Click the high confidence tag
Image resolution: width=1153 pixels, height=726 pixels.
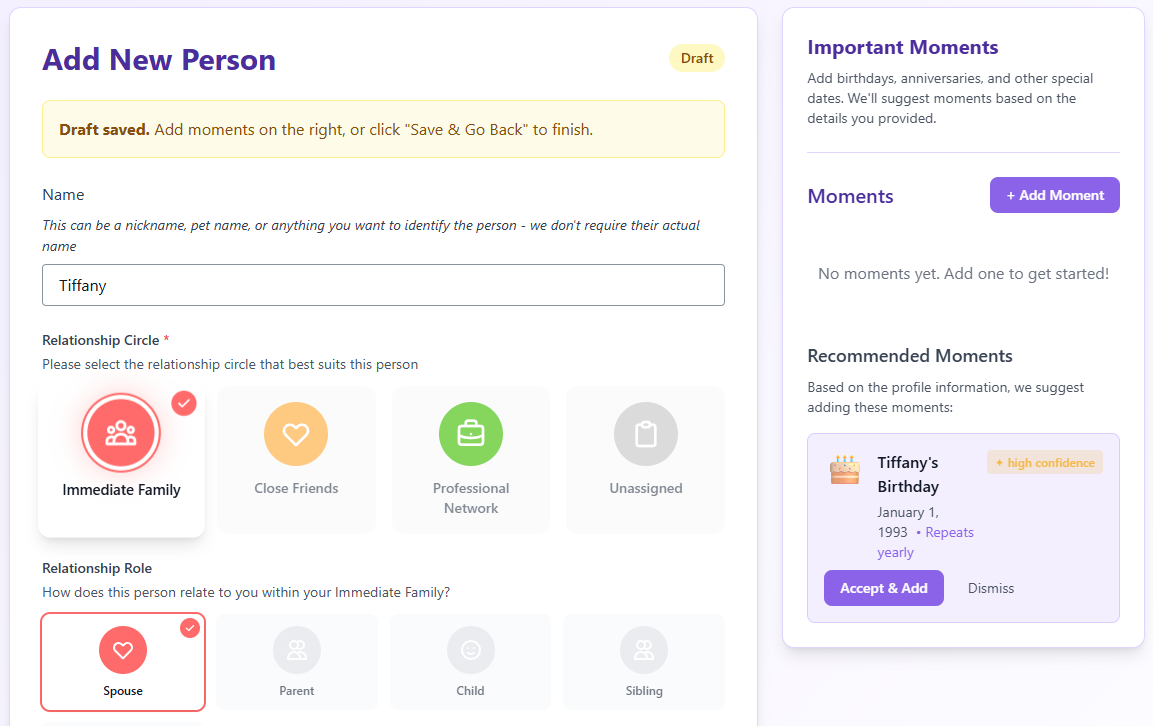(x=1044, y=462)
